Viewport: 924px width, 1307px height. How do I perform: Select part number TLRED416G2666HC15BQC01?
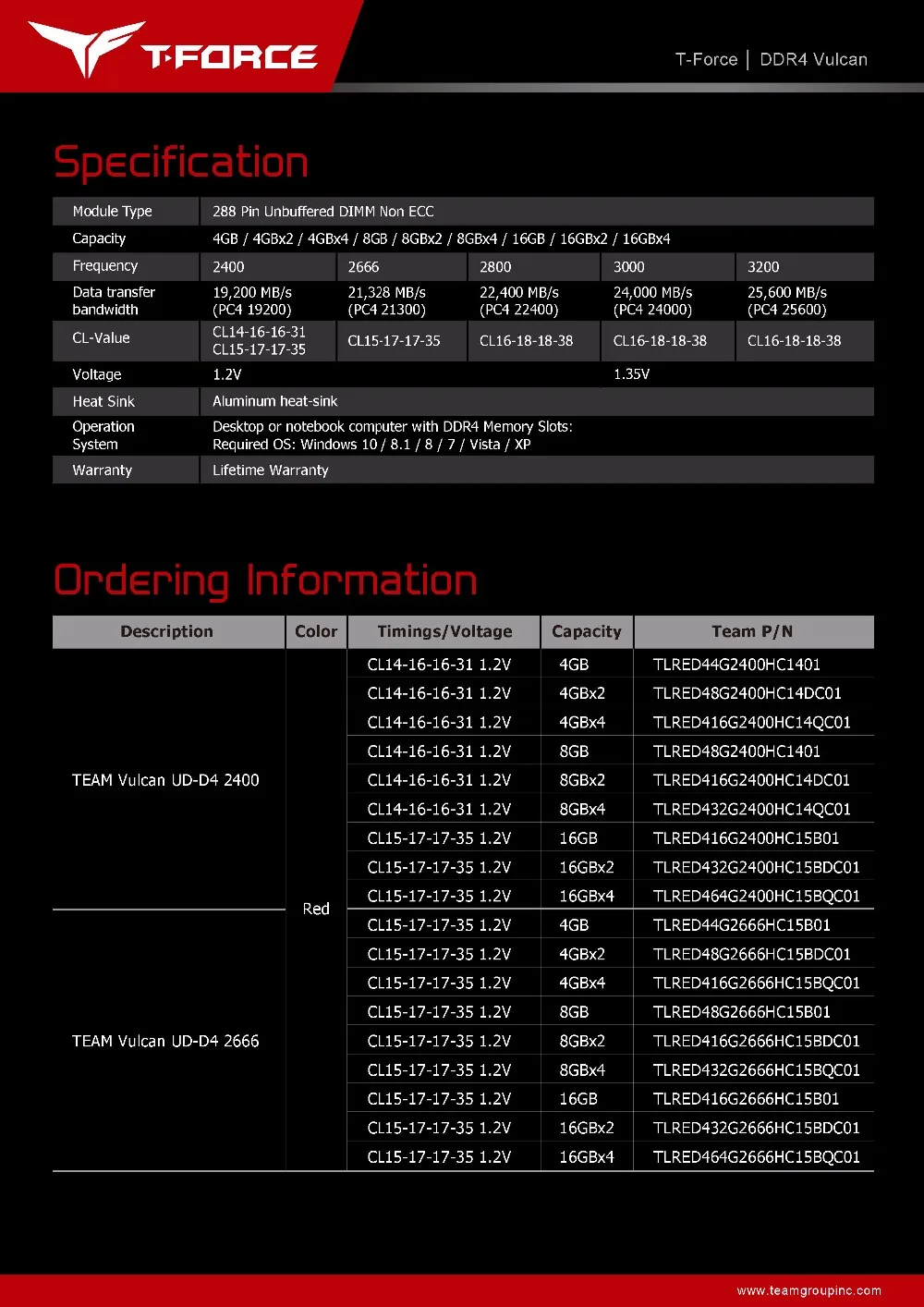coord(757,983)
